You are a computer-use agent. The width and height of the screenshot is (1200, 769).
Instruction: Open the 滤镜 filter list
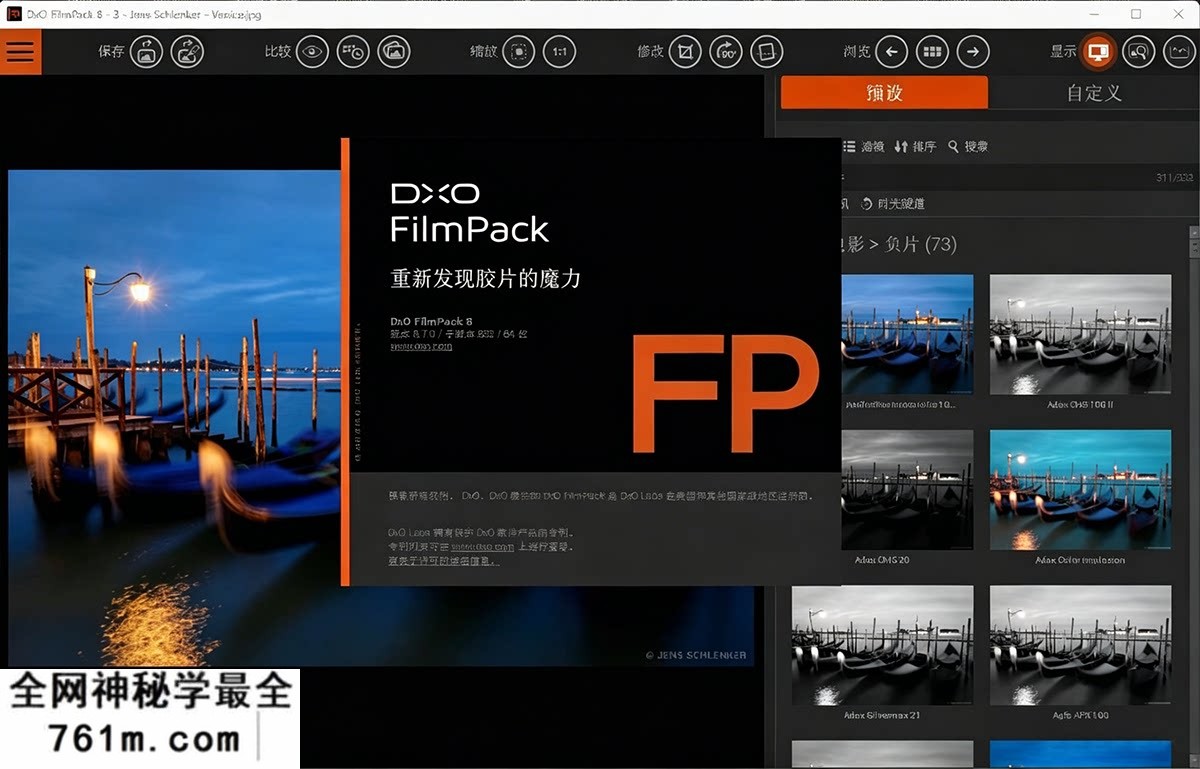click(x=863, y=146)
